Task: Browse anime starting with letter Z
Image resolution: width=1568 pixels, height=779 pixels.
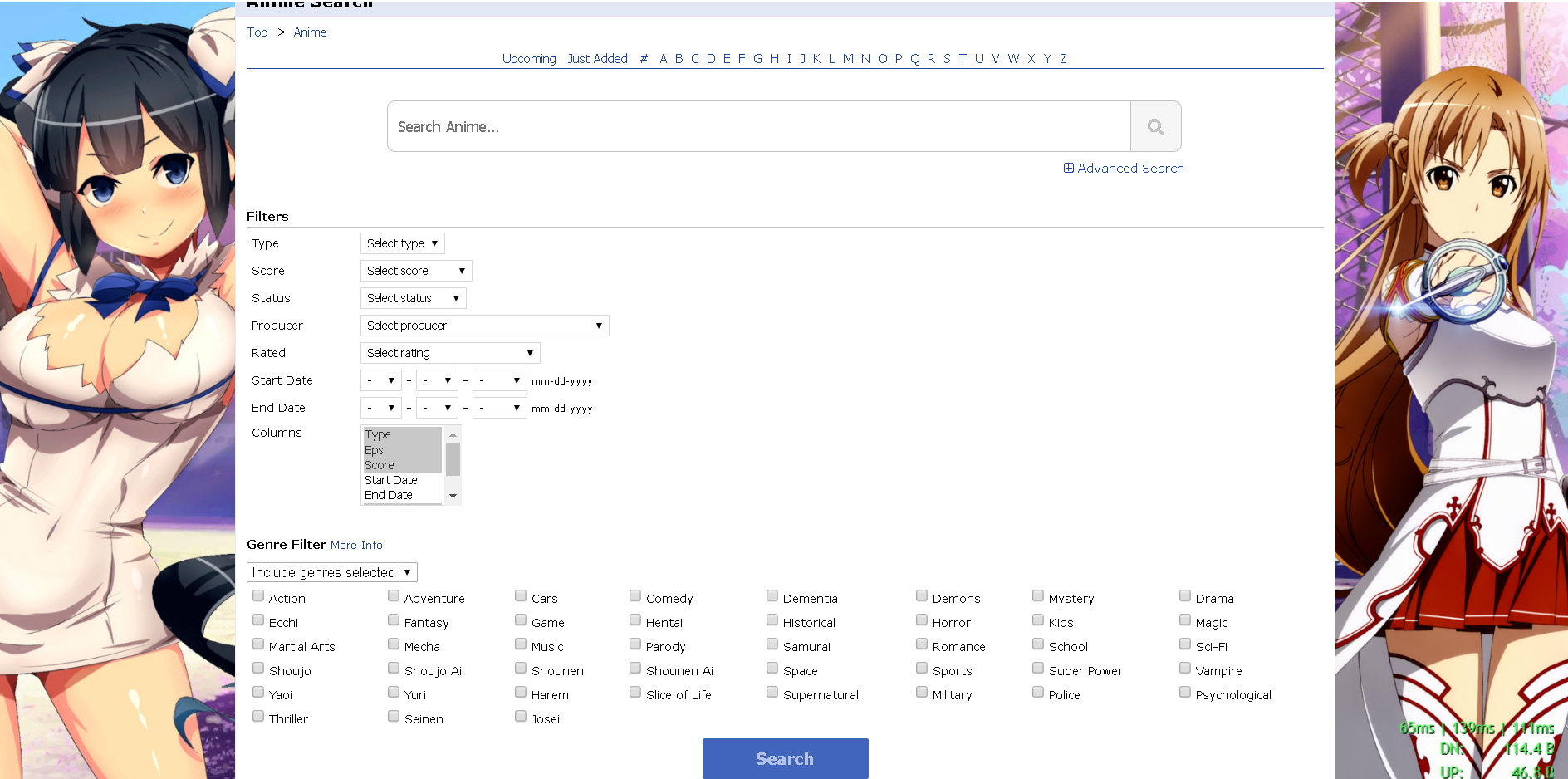Action: [x=1063, y=59]
